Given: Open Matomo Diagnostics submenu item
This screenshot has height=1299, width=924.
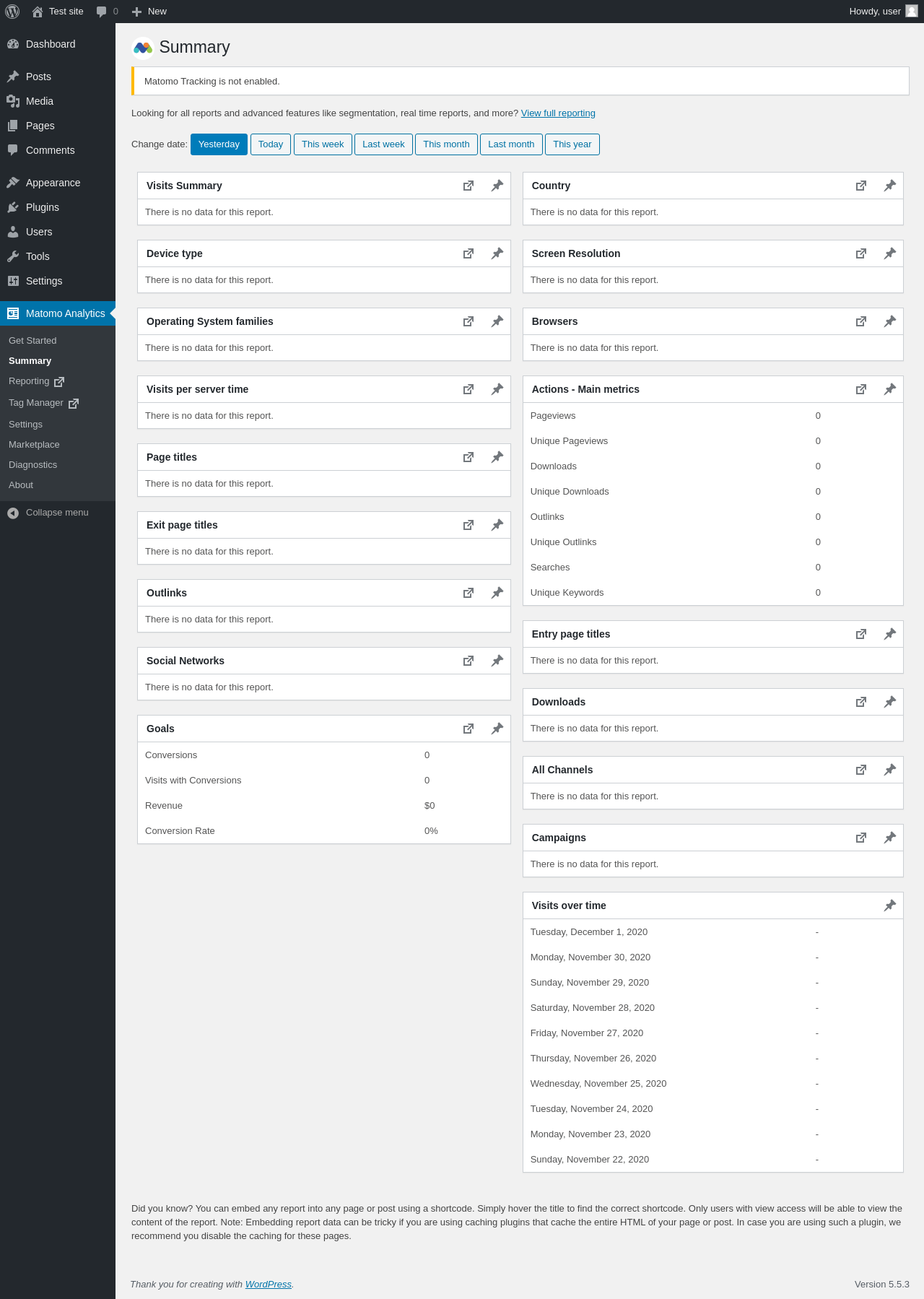Looking at the screenshot, I should [x=32, y=465].
